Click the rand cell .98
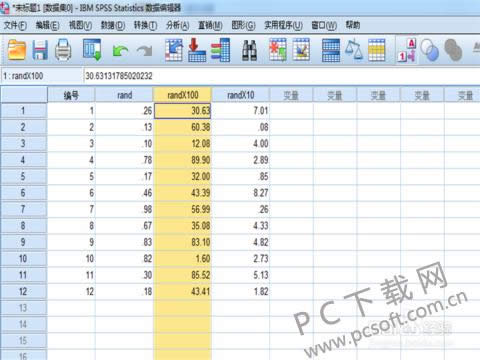This screenshot has width=480, height=360. click(124, 209)
